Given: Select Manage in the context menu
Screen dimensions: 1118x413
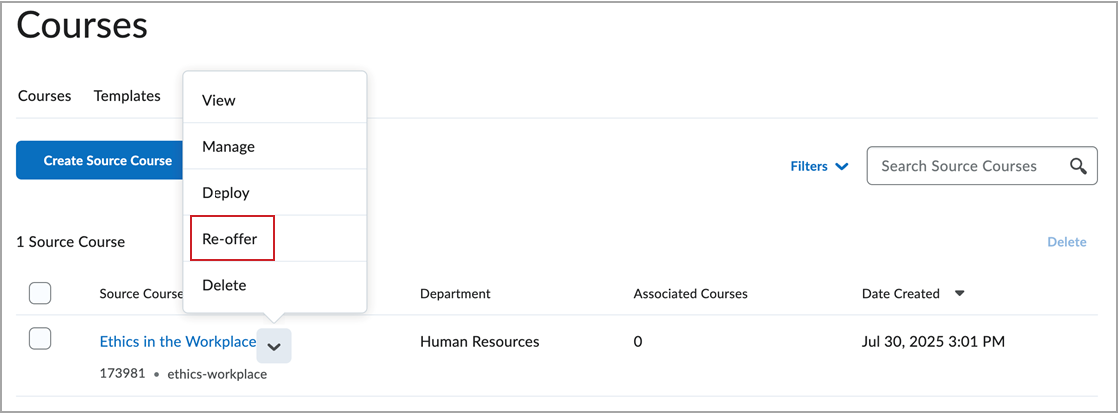Looking at the screenshot, I should [x=275, y=146].
